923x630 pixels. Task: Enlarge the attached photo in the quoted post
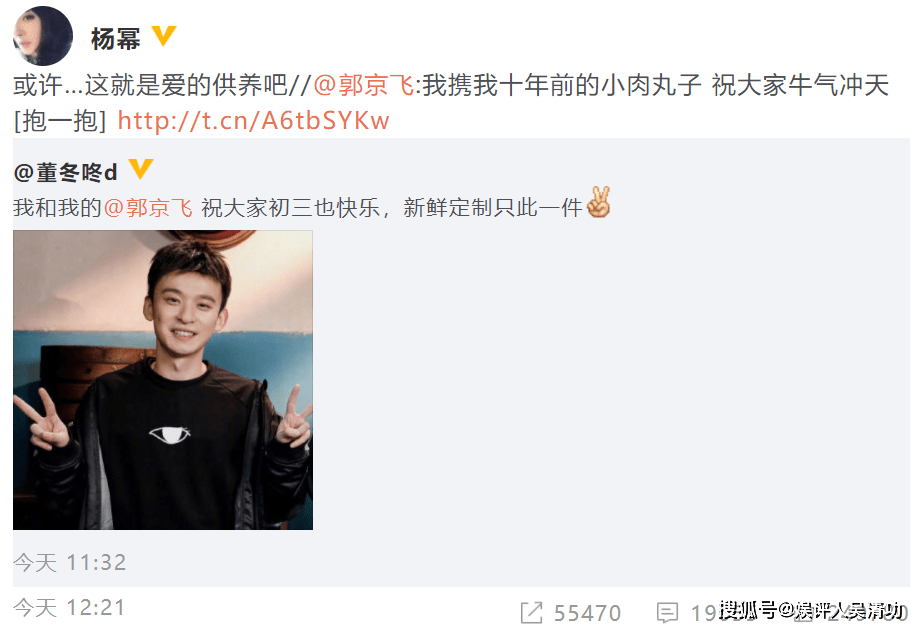pyautogui.click(x=163, y=380)
